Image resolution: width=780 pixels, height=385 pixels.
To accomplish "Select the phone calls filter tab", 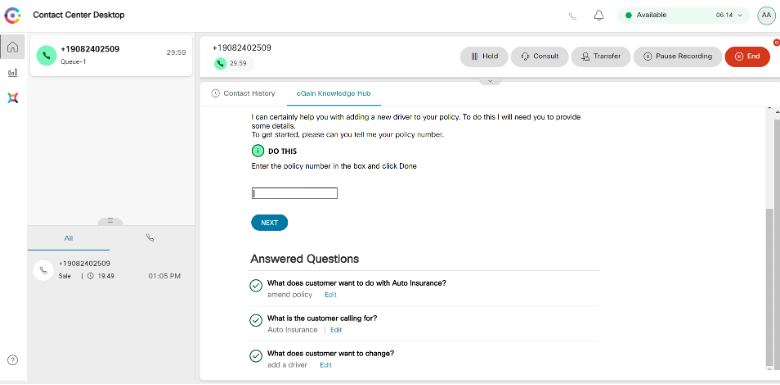I will pyautogui.click(x=150, y=238).
